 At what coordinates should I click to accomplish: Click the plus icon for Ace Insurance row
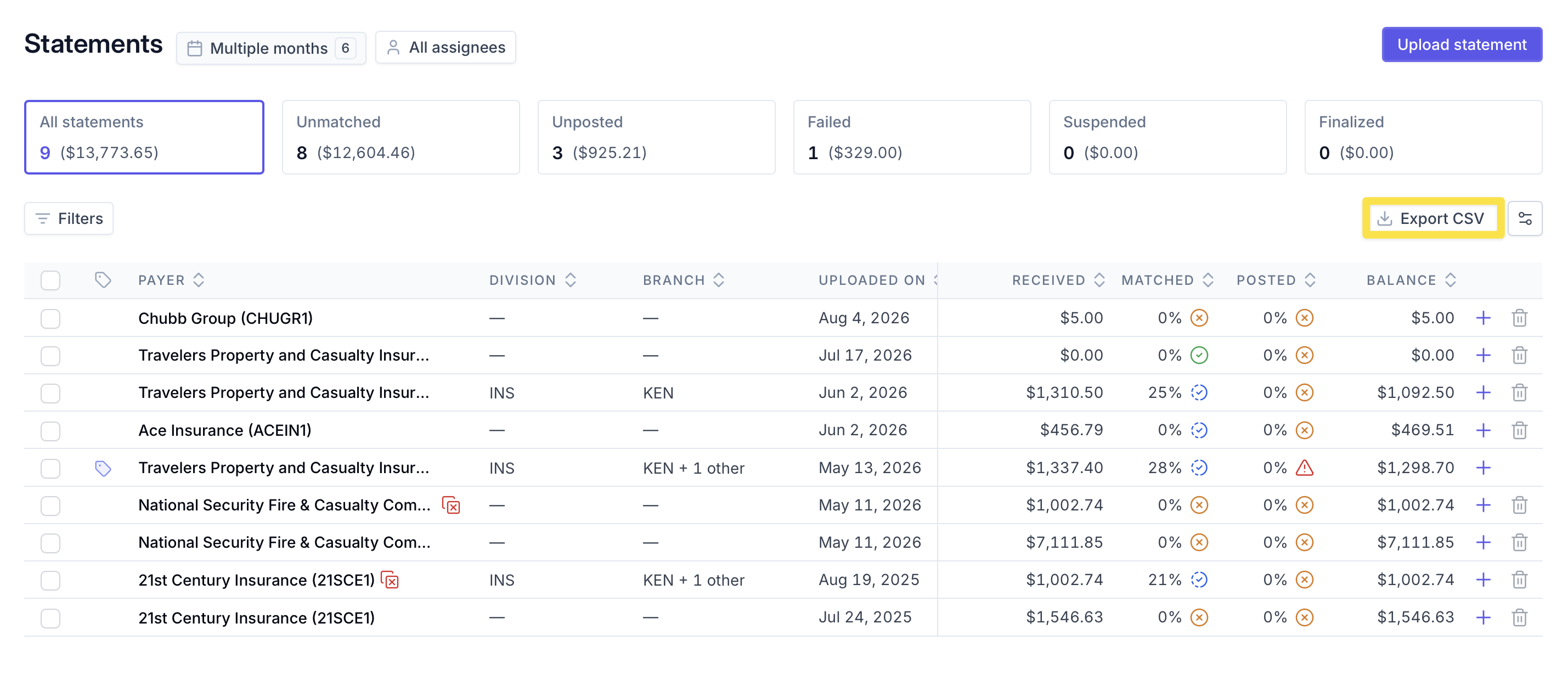tap(1484, 430)
